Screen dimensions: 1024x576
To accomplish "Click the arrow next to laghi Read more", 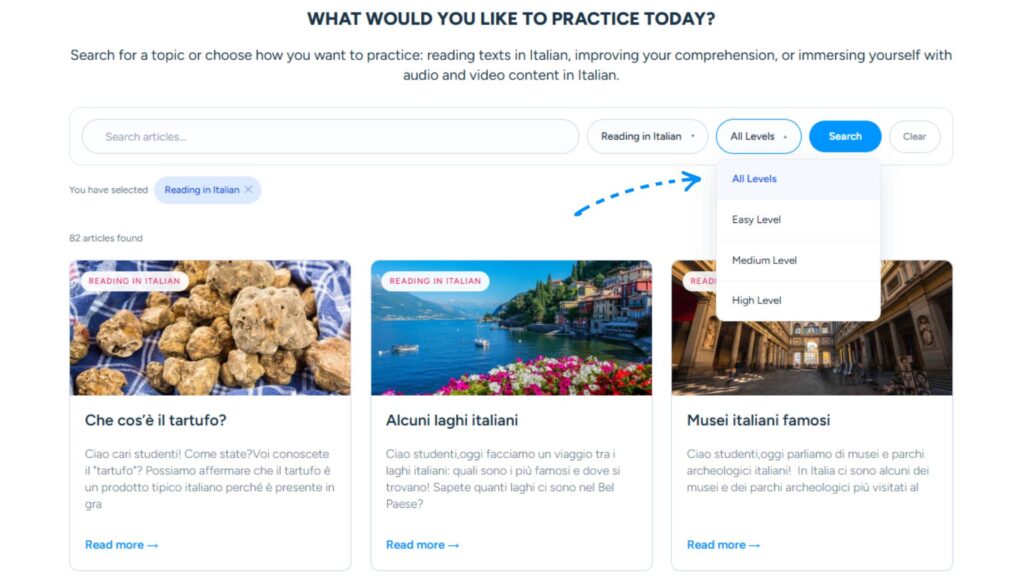I will coord(454,545).
